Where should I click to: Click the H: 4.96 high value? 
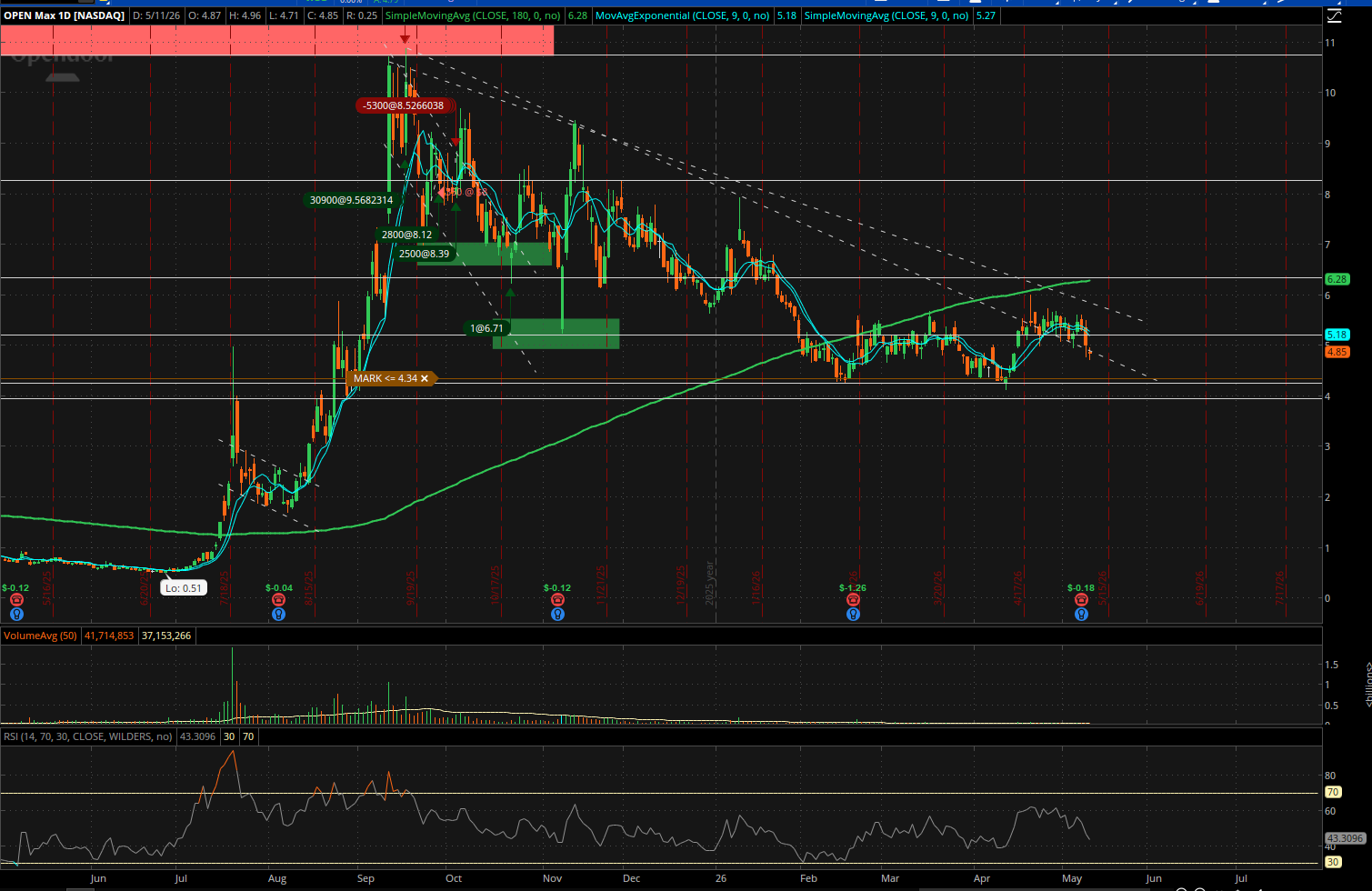(246, 15)
